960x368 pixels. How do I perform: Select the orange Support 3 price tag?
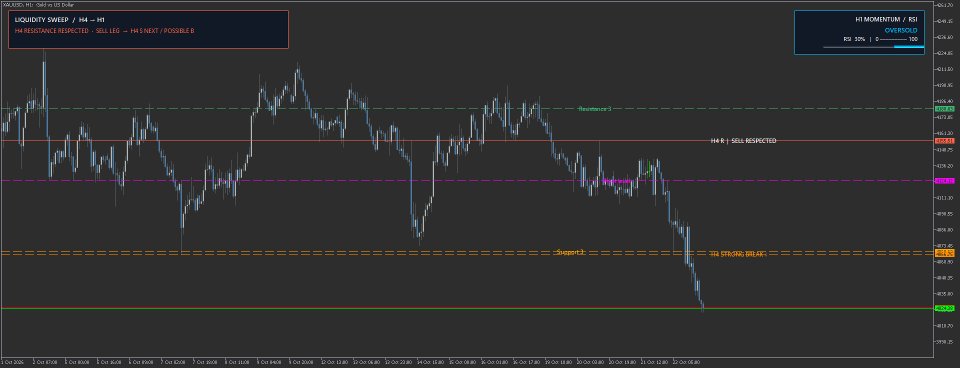tap(944, 253)
